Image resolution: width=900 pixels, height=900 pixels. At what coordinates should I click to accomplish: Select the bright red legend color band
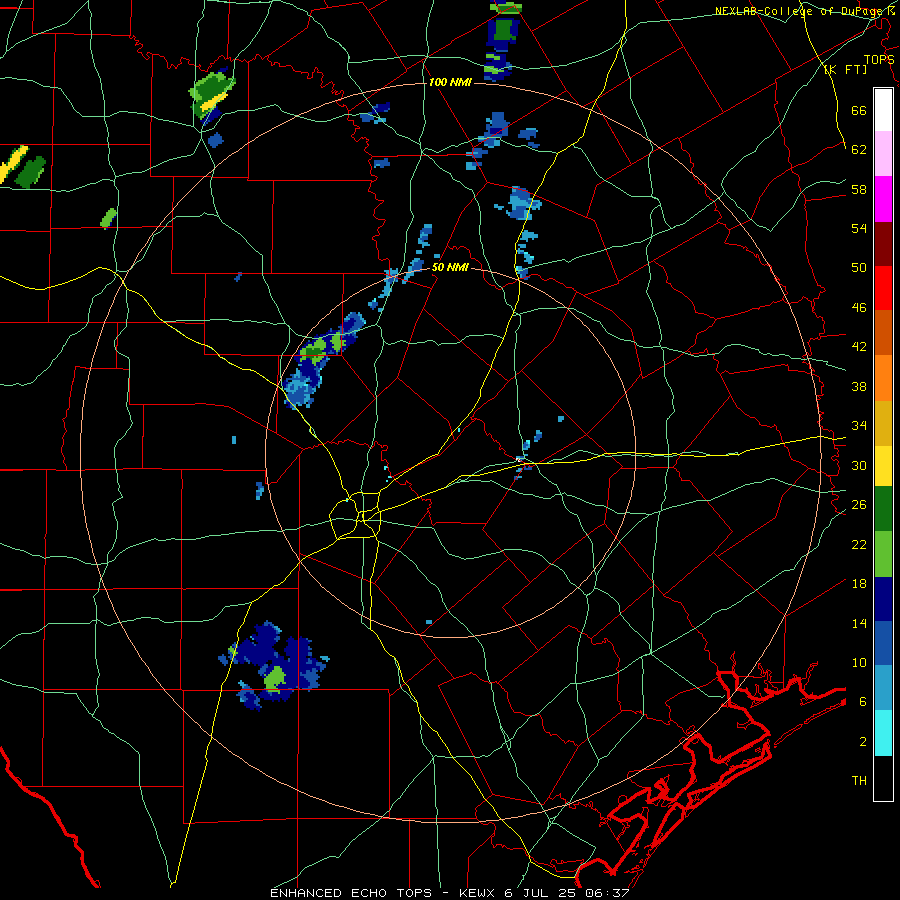coord(883,288)
